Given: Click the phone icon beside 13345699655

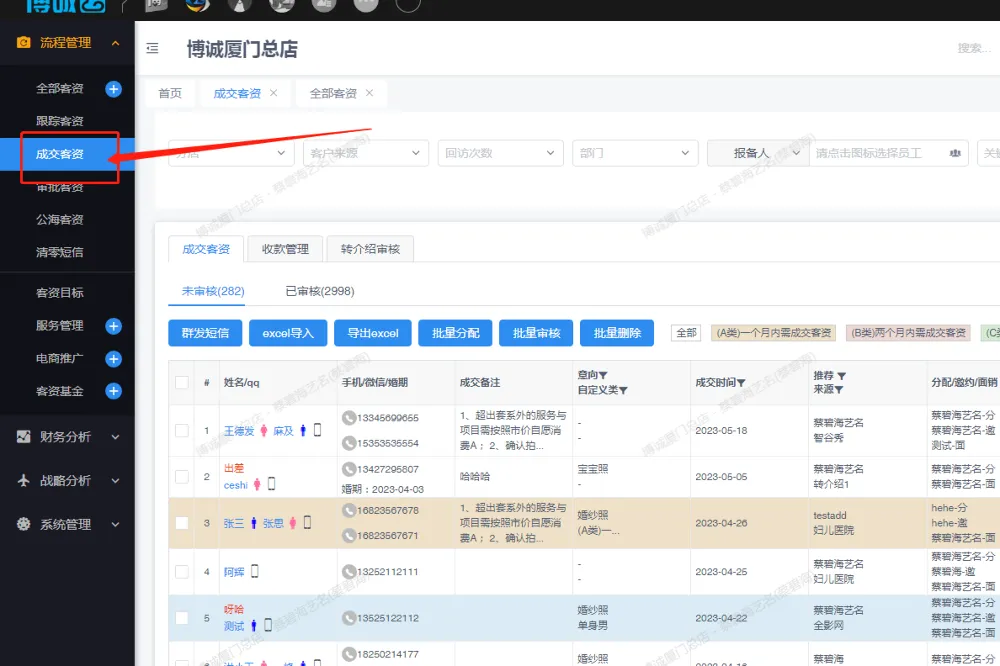Looking at the screenshot, I should [349, 417].
